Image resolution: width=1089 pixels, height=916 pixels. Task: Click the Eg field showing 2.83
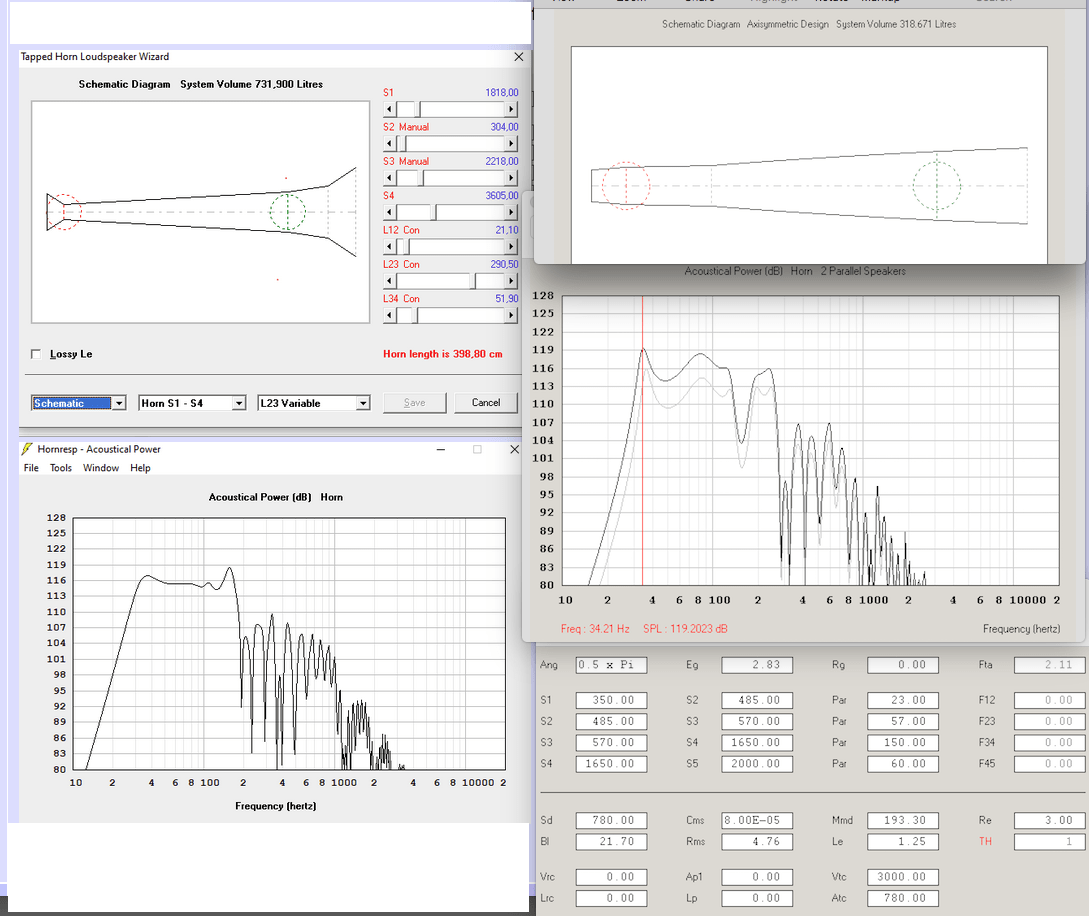click(757, 665)
